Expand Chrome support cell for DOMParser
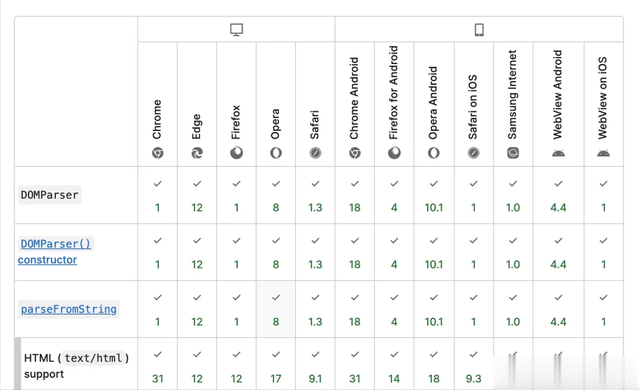The image size is (640, 390). click(158, 195)
